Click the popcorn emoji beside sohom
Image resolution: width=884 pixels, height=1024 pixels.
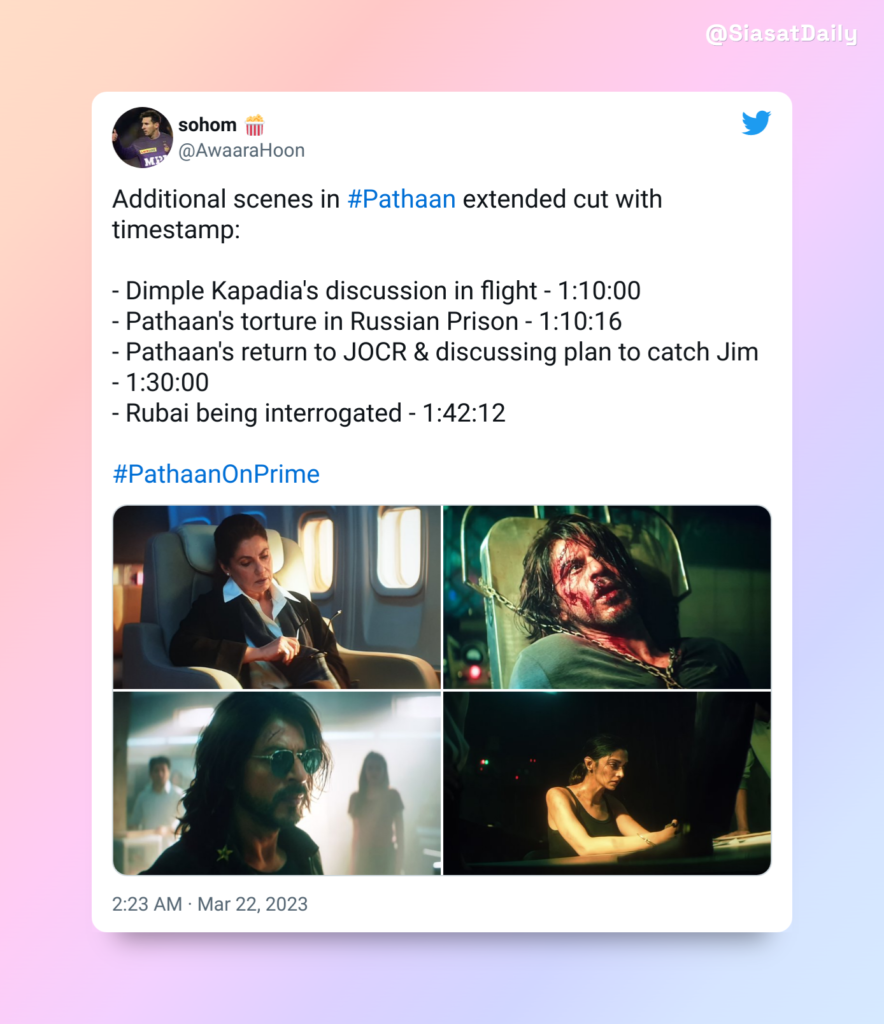(255, 125)
